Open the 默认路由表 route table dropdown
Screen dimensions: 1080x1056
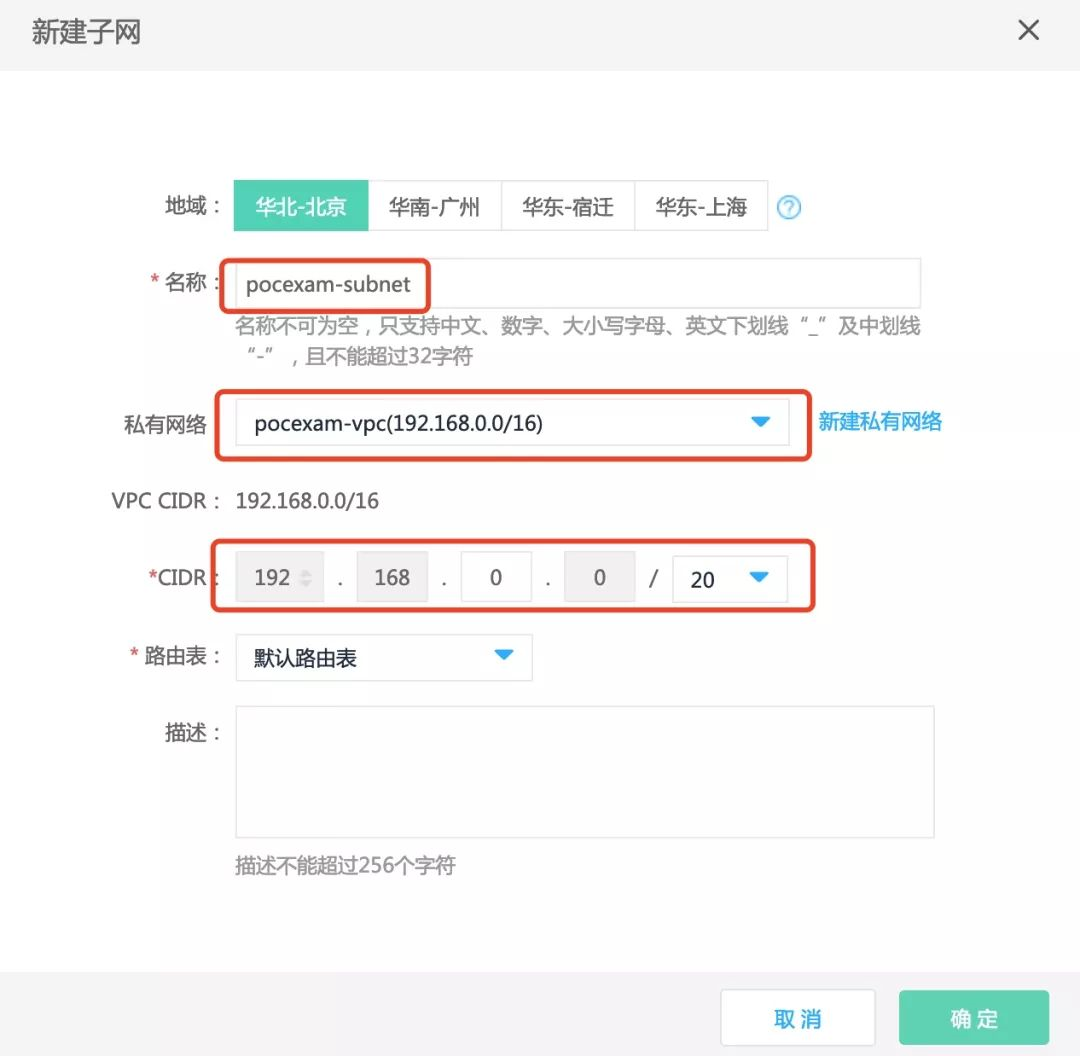click(384, 657)
